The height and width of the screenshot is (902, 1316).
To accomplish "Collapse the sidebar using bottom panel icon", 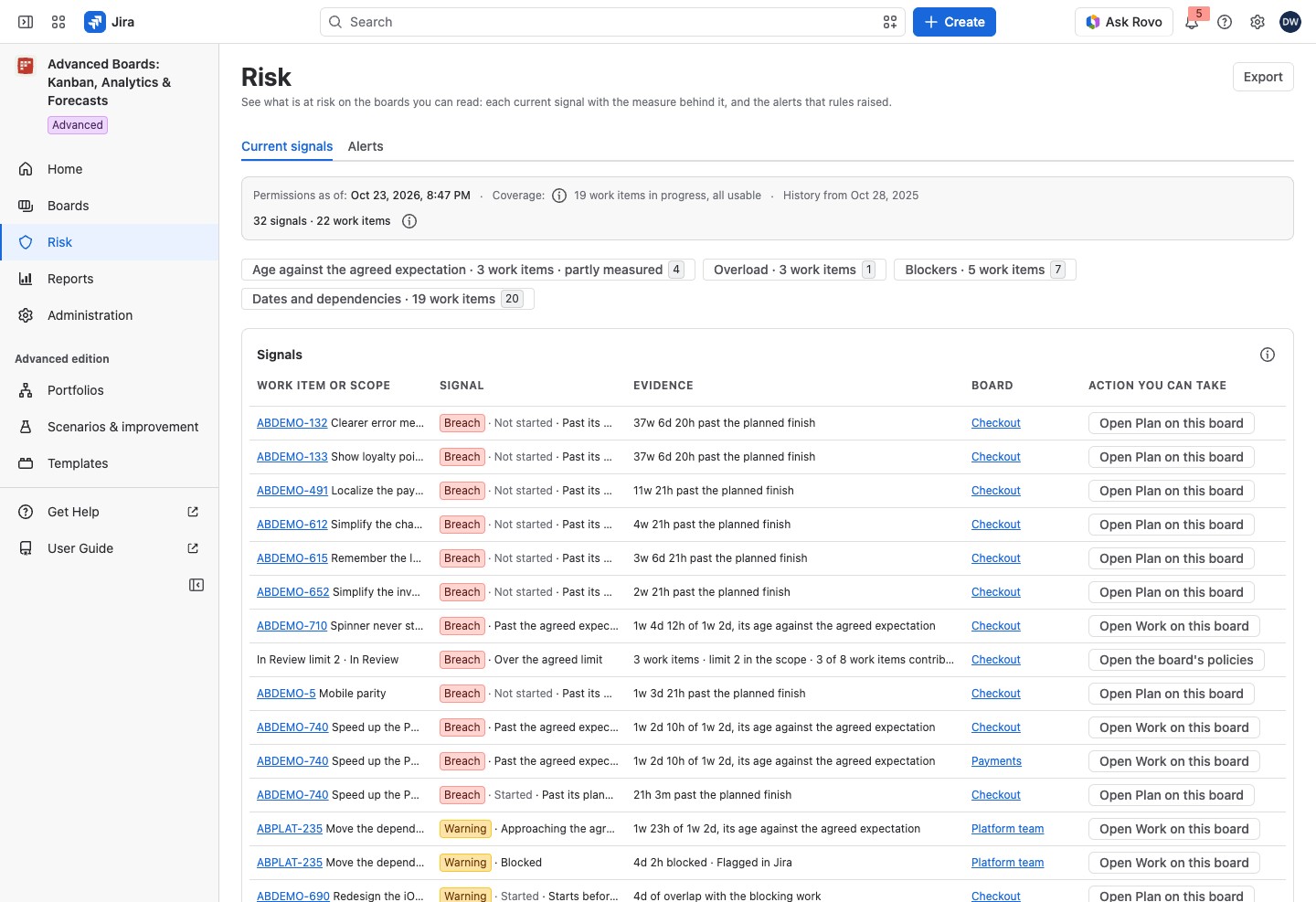I will pyautogui.click(x=196, y=585).
